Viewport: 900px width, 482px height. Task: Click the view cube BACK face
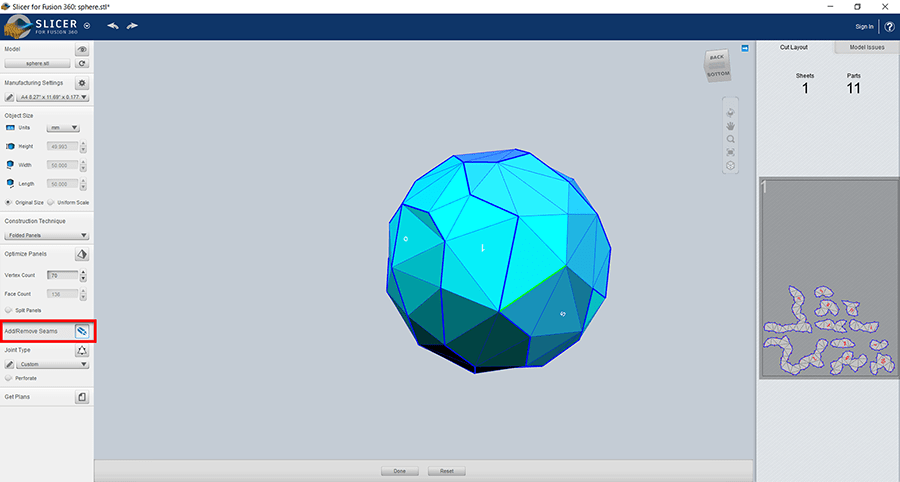click(x=716, y=58)
